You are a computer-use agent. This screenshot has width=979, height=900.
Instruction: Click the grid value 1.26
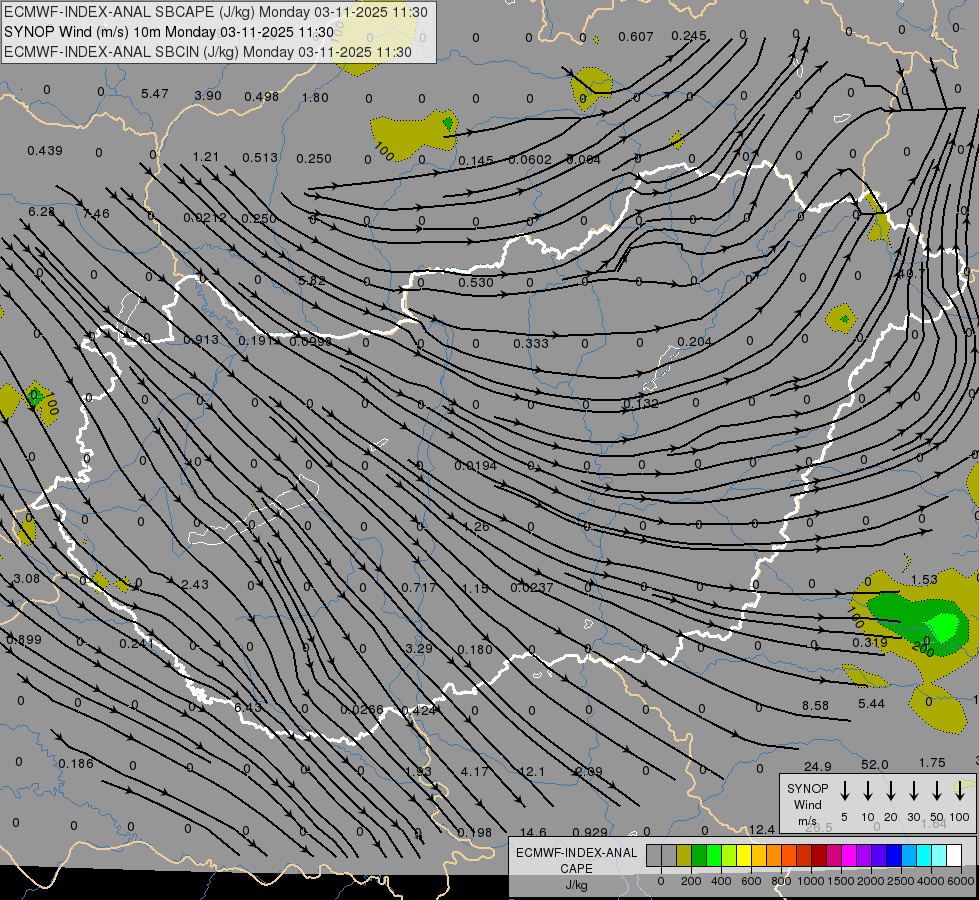point(476,527)
